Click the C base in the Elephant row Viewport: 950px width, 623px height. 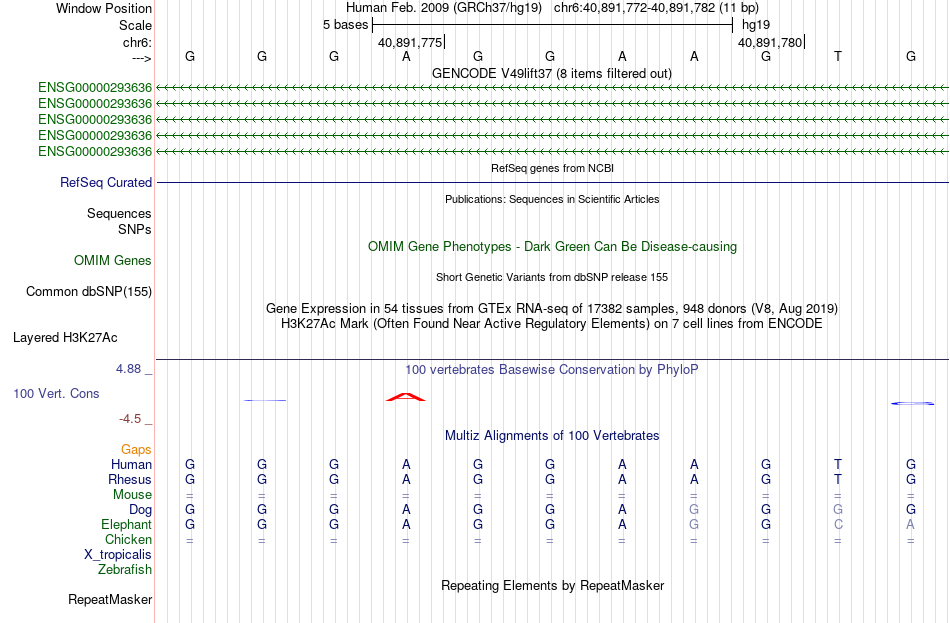(x=839, y=525)
